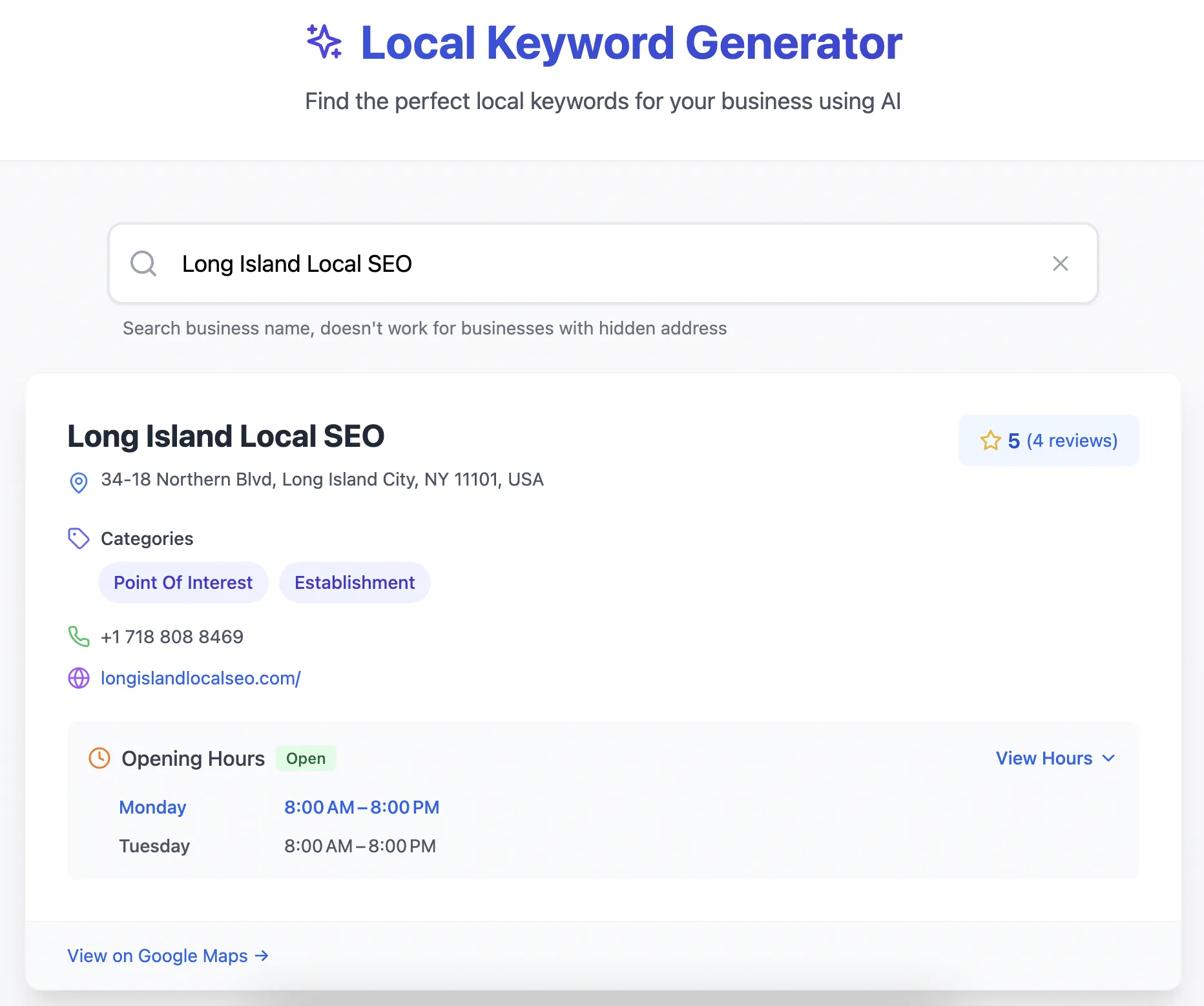This screenshot has height=1006, width=1204.
Task: Click the magnifying glass search icon
Action: [x=143, y=263]
